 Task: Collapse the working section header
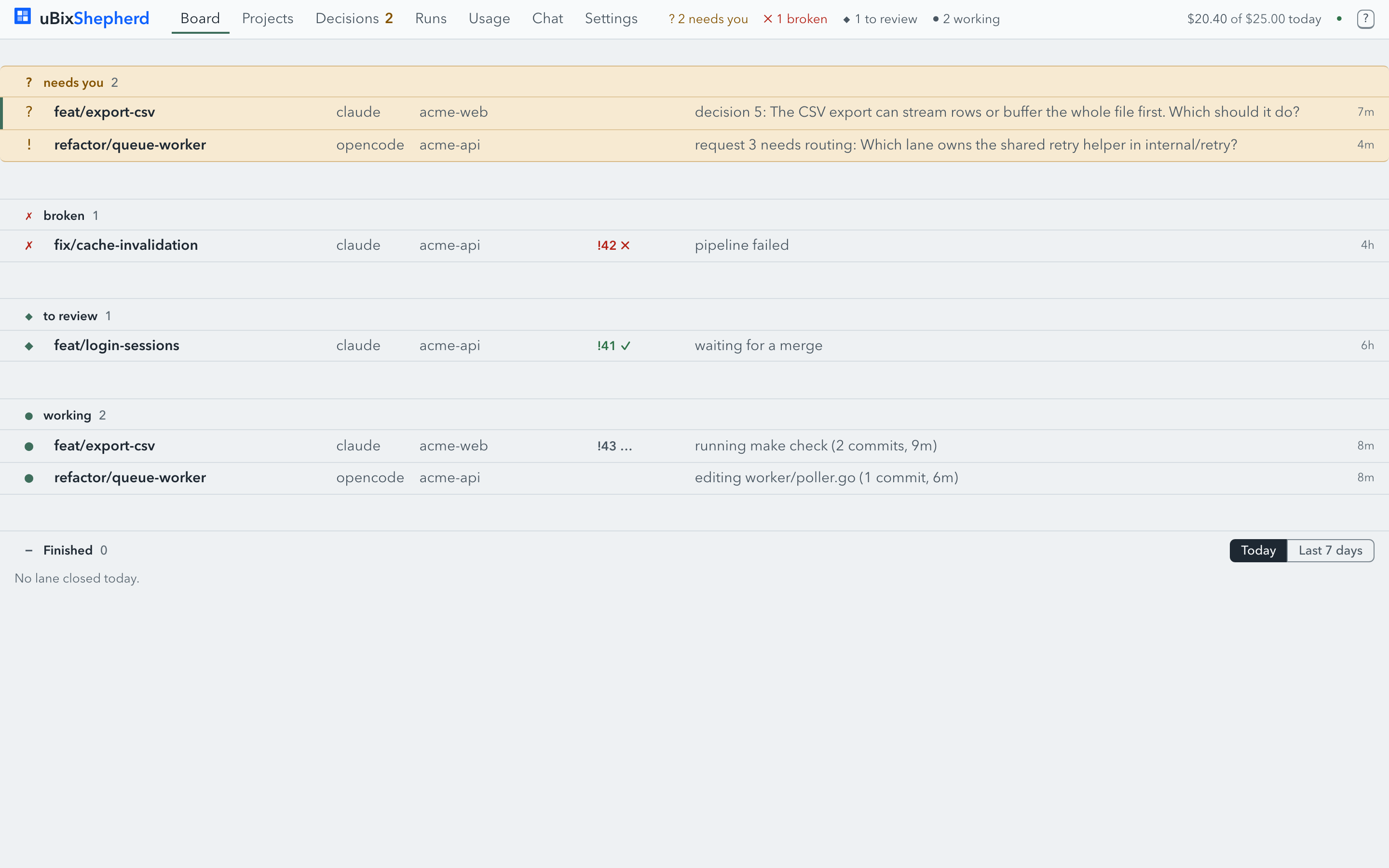pos(694,415)
